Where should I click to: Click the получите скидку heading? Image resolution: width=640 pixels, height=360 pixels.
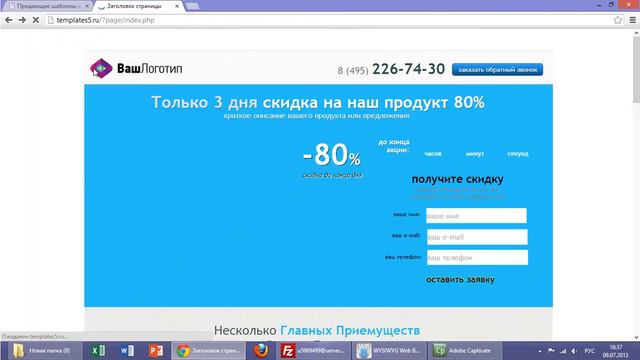[458, 179]
